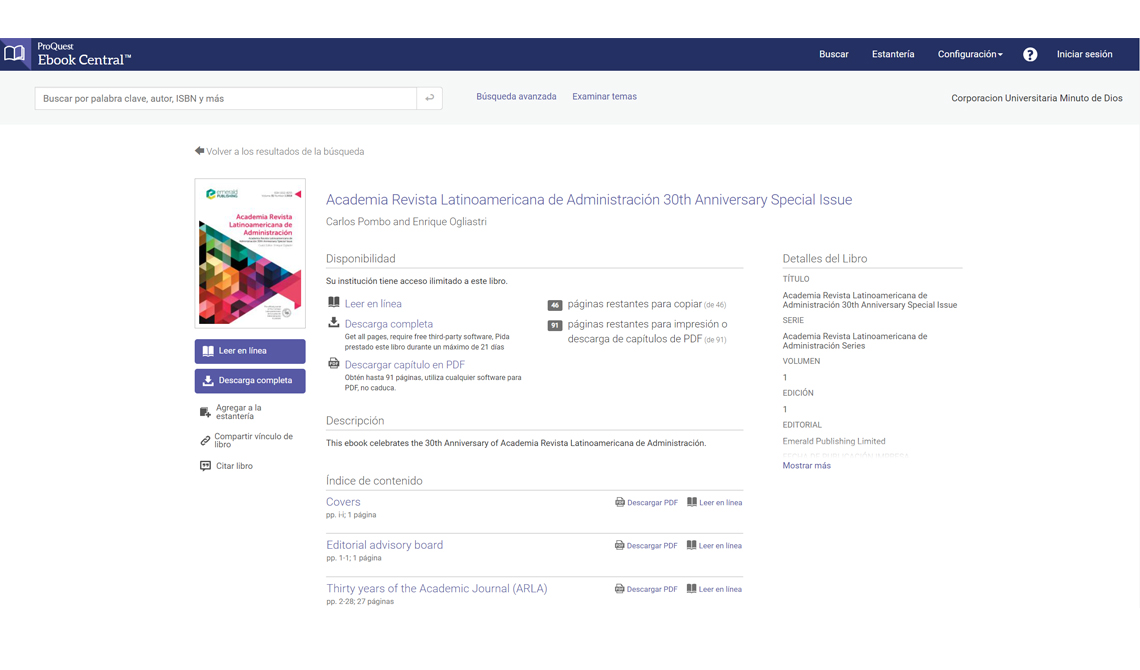This screenshot has width=1140, height=670.
Task: Click the book cover thumbnail image
Action: coord(250,253)
